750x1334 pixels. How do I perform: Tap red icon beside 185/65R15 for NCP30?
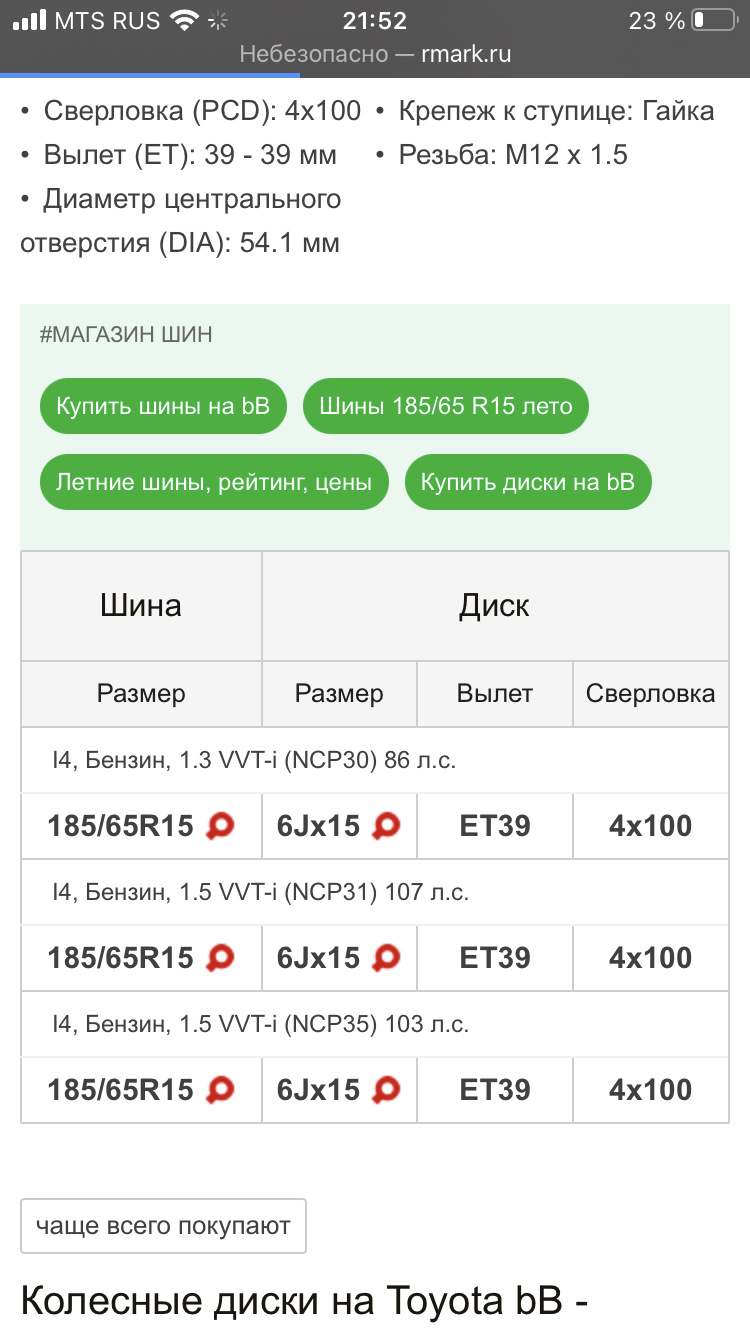tap(220, 826)
